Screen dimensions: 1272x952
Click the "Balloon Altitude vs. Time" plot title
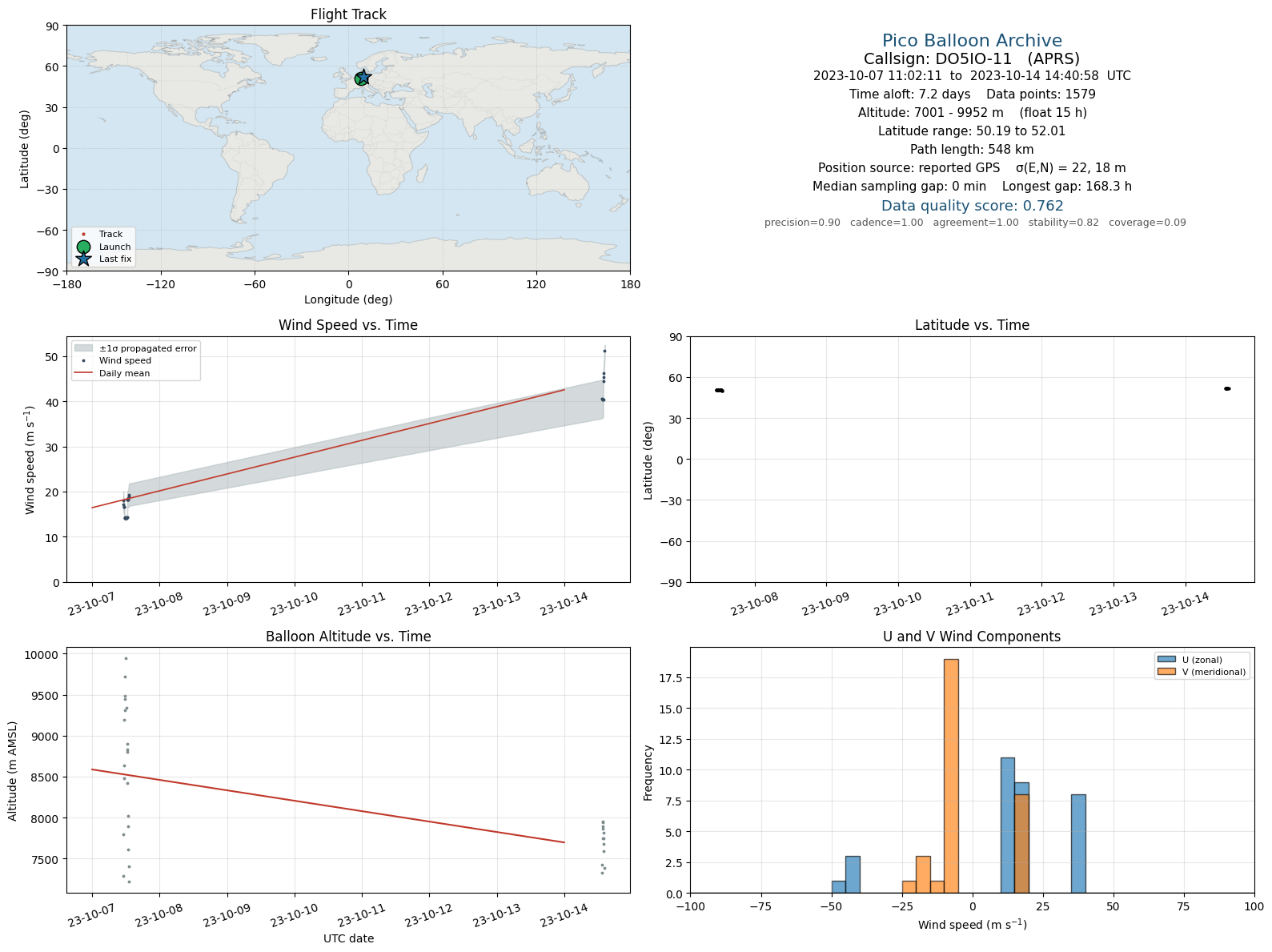pyautogui.click(x=348, y=637)
